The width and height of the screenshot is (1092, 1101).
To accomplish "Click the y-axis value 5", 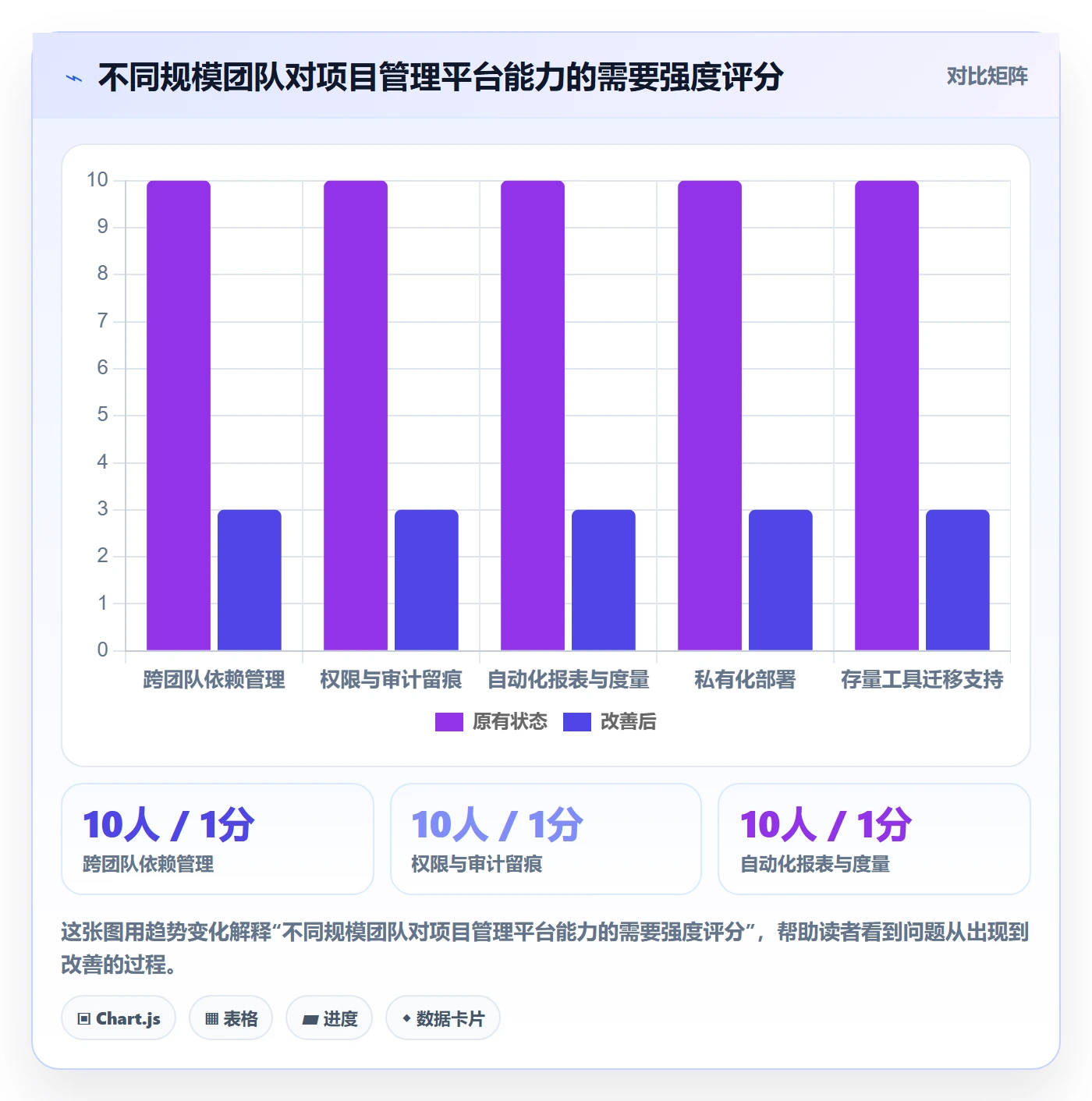I will (102, 415).
